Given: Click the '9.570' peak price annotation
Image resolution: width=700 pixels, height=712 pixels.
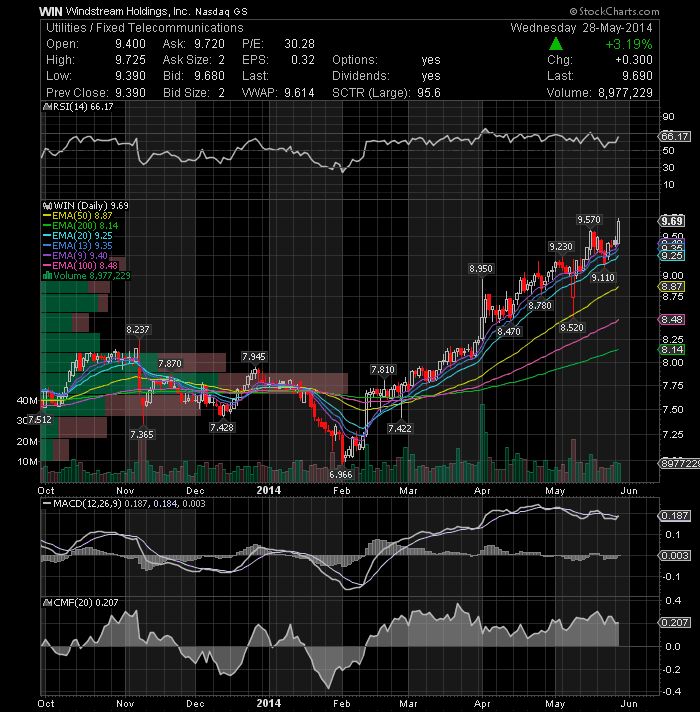Looking at the screenshot, I should tap(589, 220).
